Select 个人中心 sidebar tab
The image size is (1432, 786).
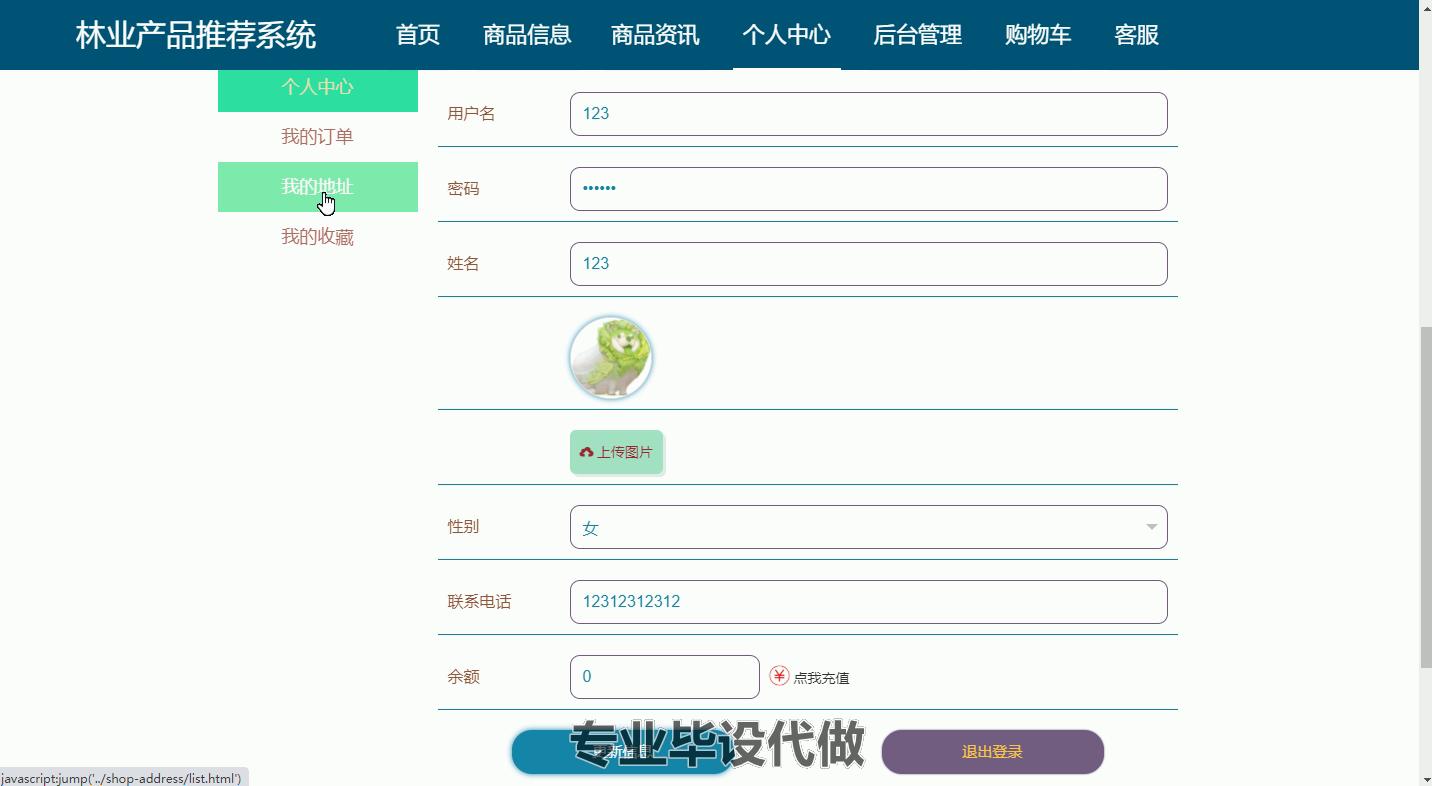tap(317, 88)
